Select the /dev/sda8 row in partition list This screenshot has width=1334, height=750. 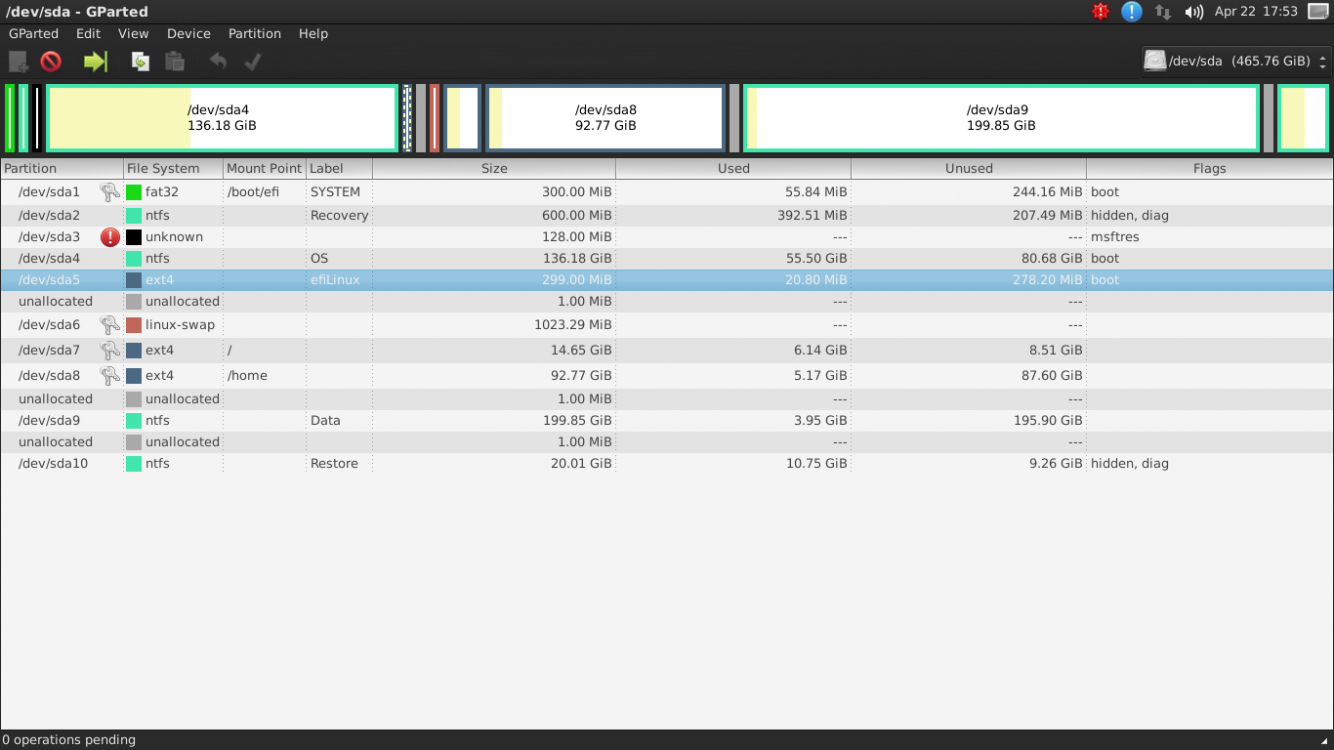tap(667, 376)
